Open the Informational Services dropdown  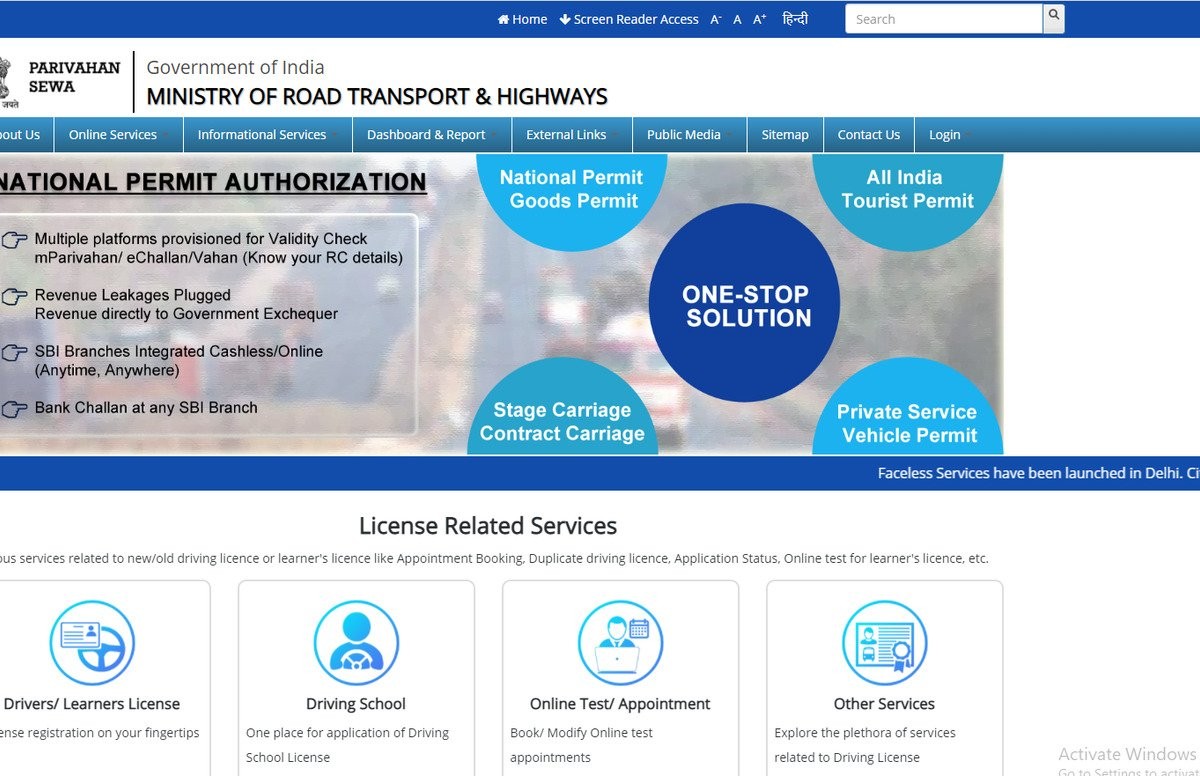click(x=262, y=135)
